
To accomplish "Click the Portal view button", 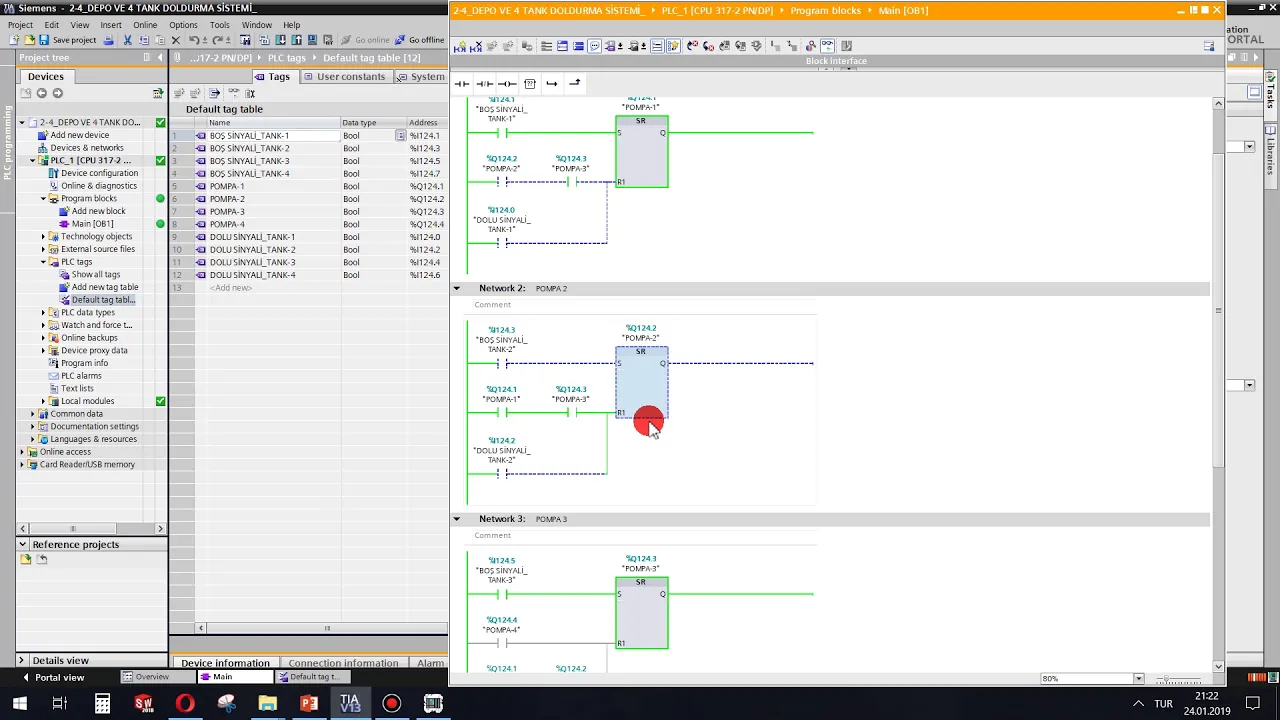I will (52, 677).
